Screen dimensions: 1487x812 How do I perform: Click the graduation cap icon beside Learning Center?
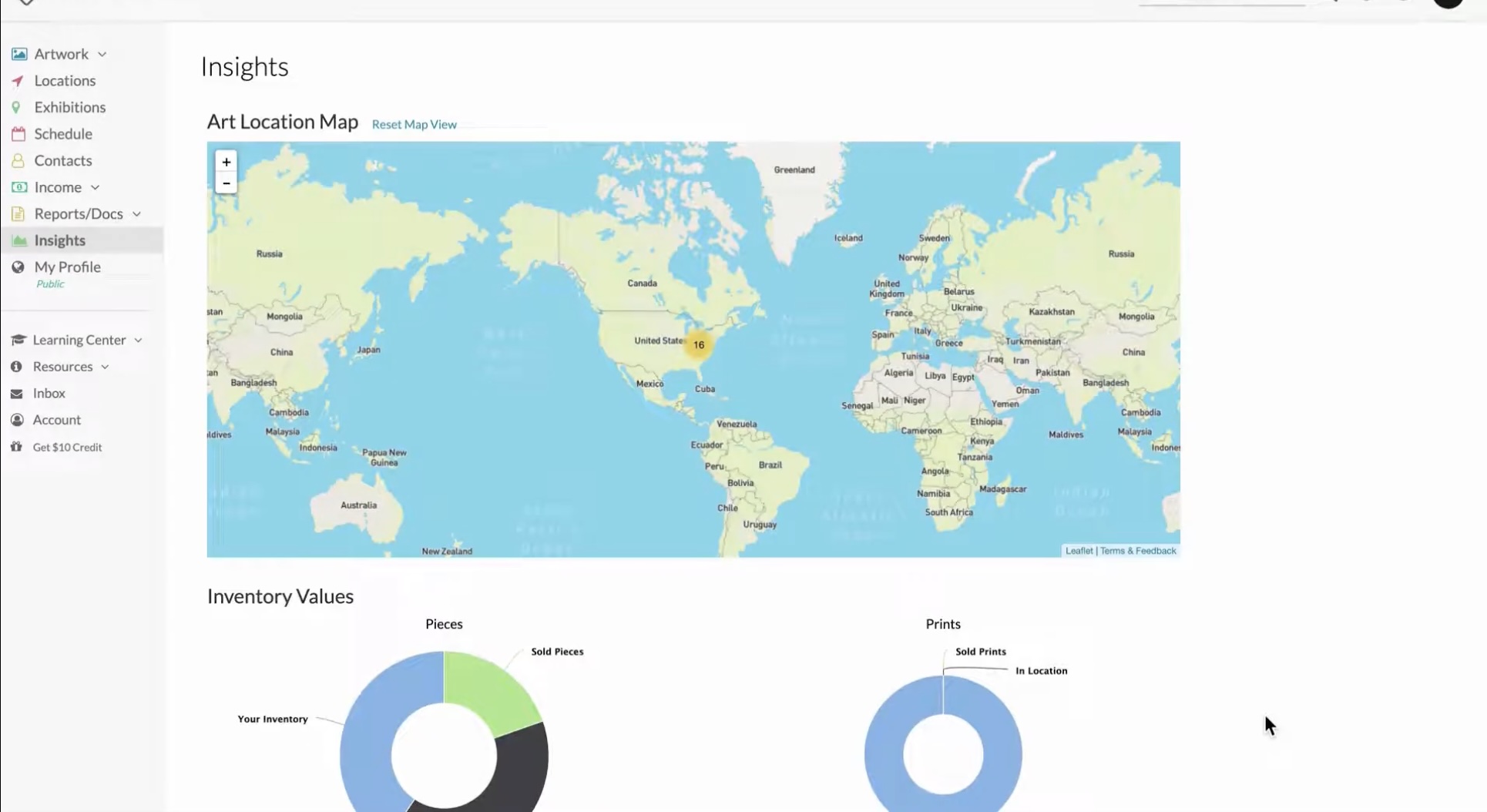[18, 340]
